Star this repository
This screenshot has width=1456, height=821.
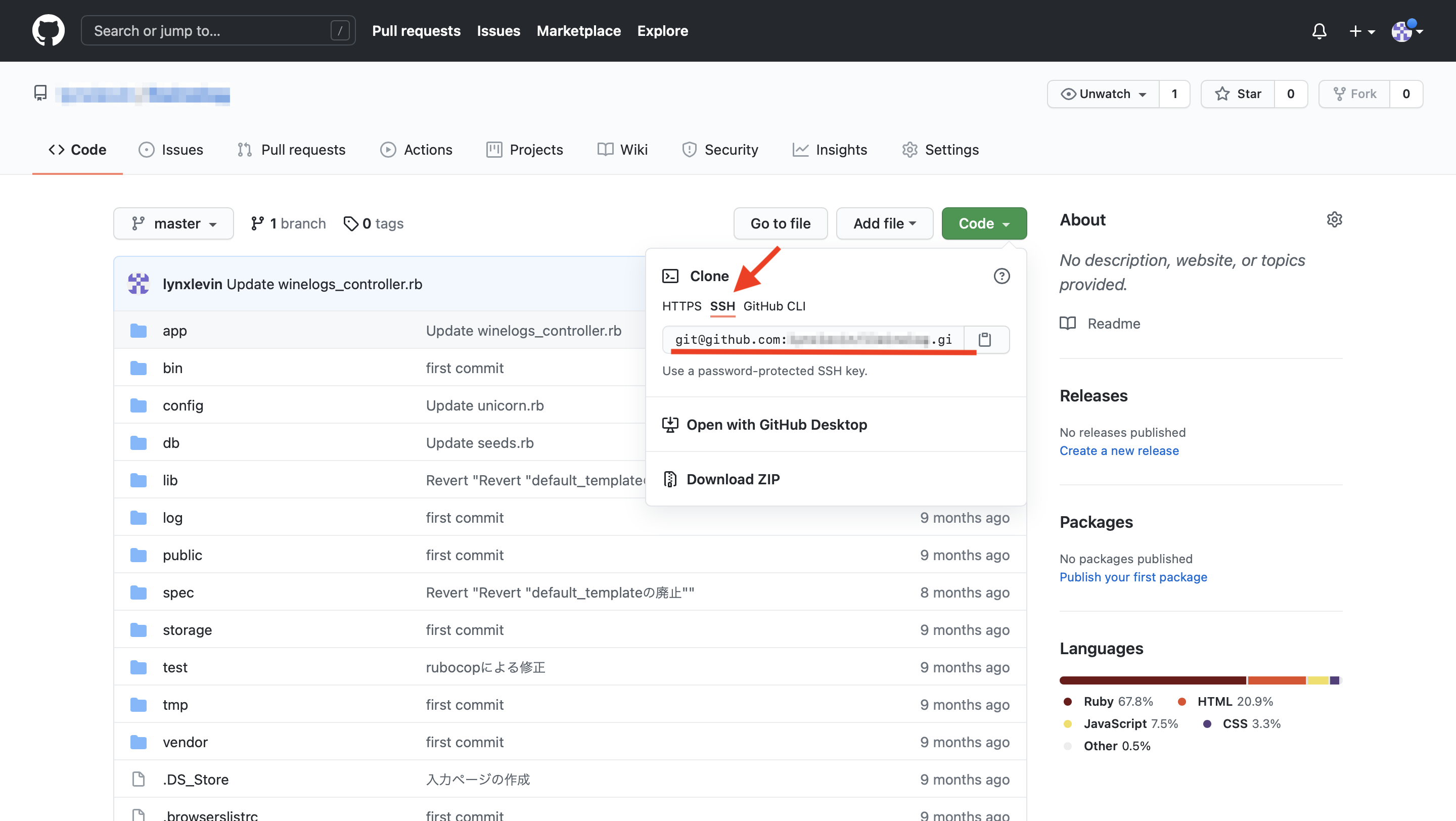1239,94
